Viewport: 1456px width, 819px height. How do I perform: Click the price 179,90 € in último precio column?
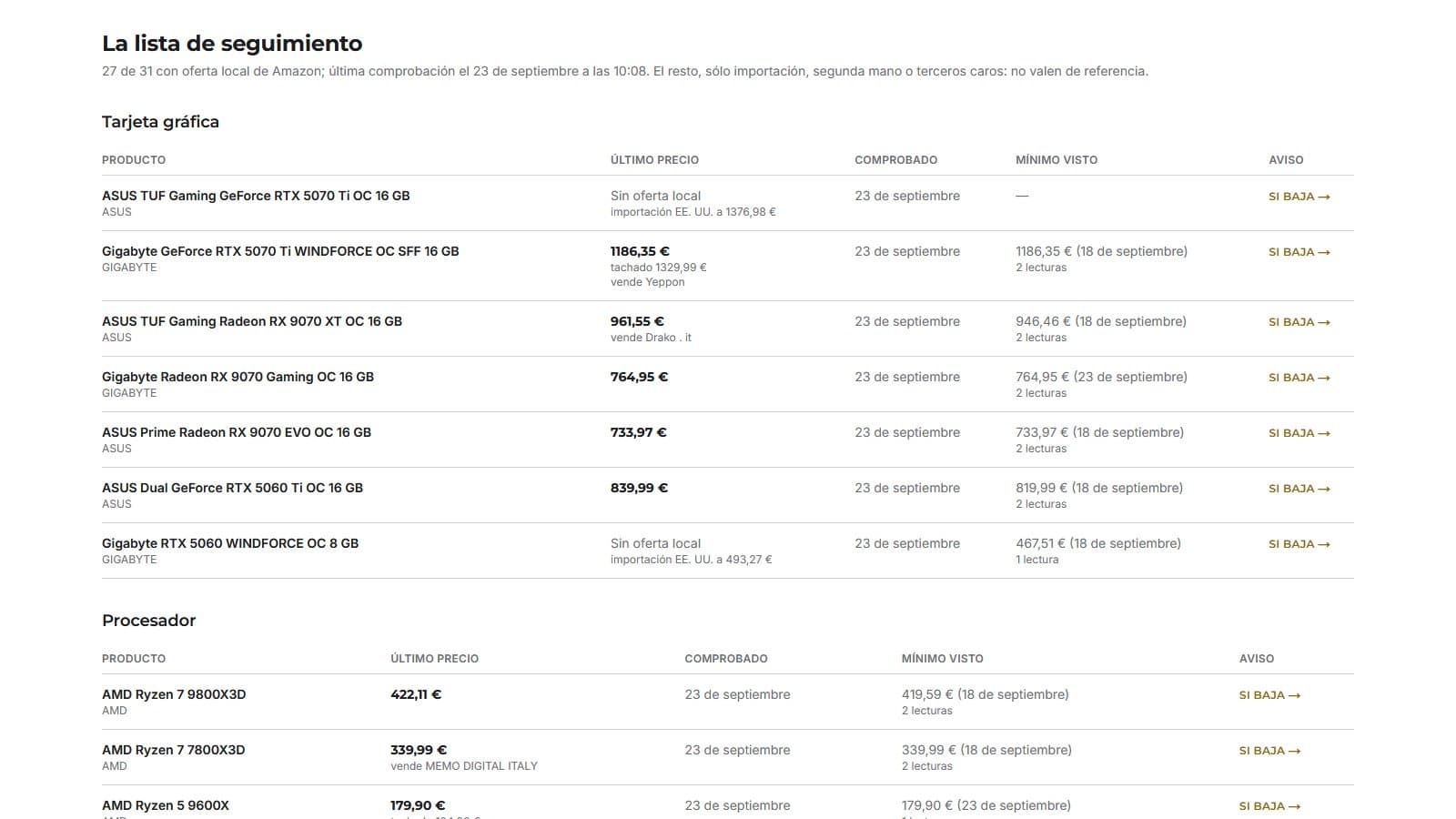(x=418, y=805)
